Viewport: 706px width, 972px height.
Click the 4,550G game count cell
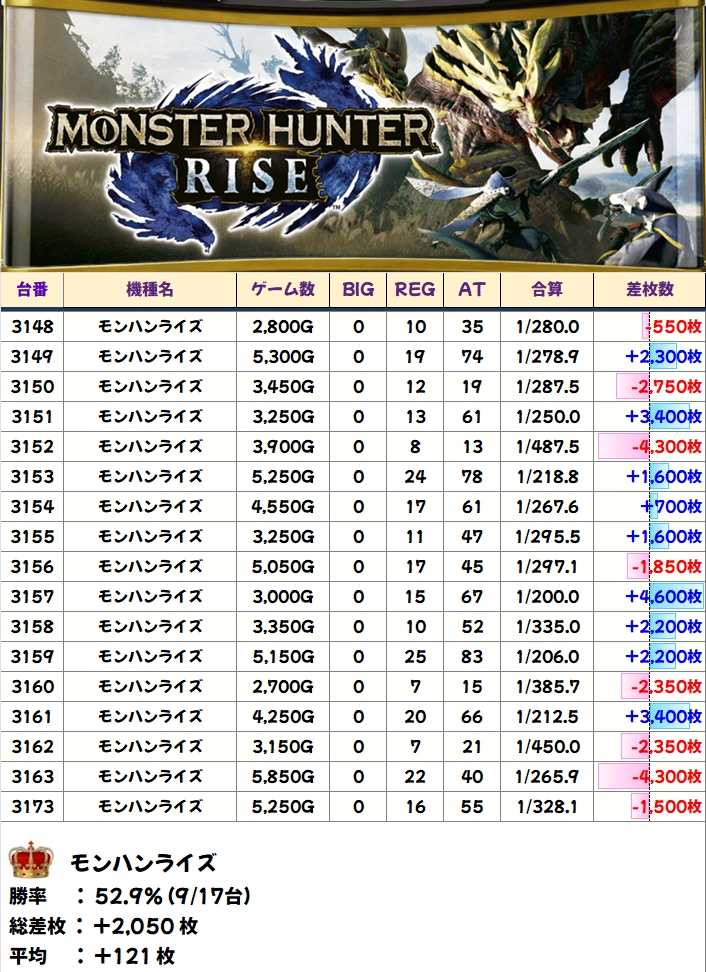click(x=283, y=506)
